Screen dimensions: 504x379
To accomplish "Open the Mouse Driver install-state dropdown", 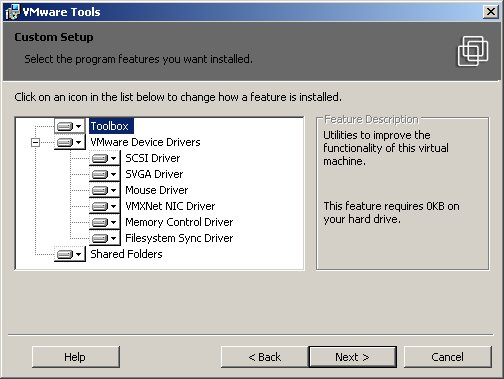I will point(104,190).
